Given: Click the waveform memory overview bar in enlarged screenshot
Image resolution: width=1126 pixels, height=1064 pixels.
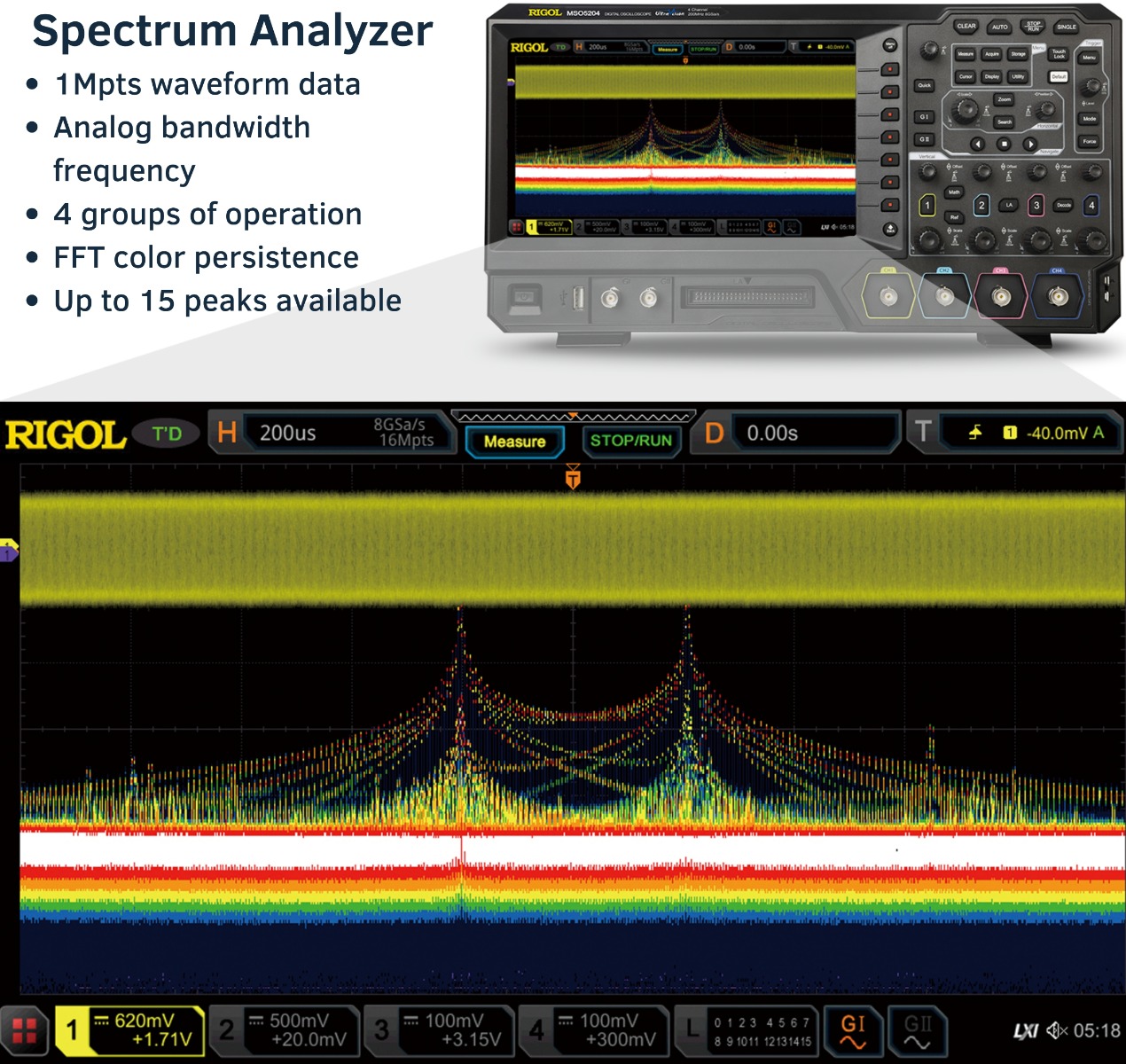Looking at the screenshot, I should [x=573, y=417].
